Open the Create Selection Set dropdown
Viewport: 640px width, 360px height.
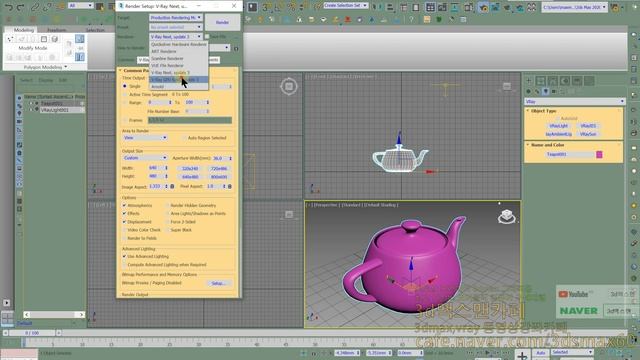coord(345,5)
